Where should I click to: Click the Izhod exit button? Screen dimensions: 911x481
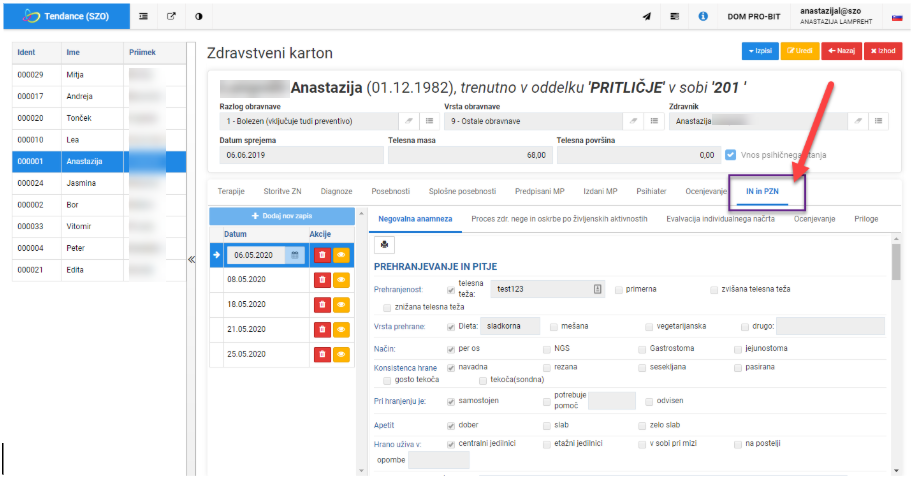tap(883, 51)
